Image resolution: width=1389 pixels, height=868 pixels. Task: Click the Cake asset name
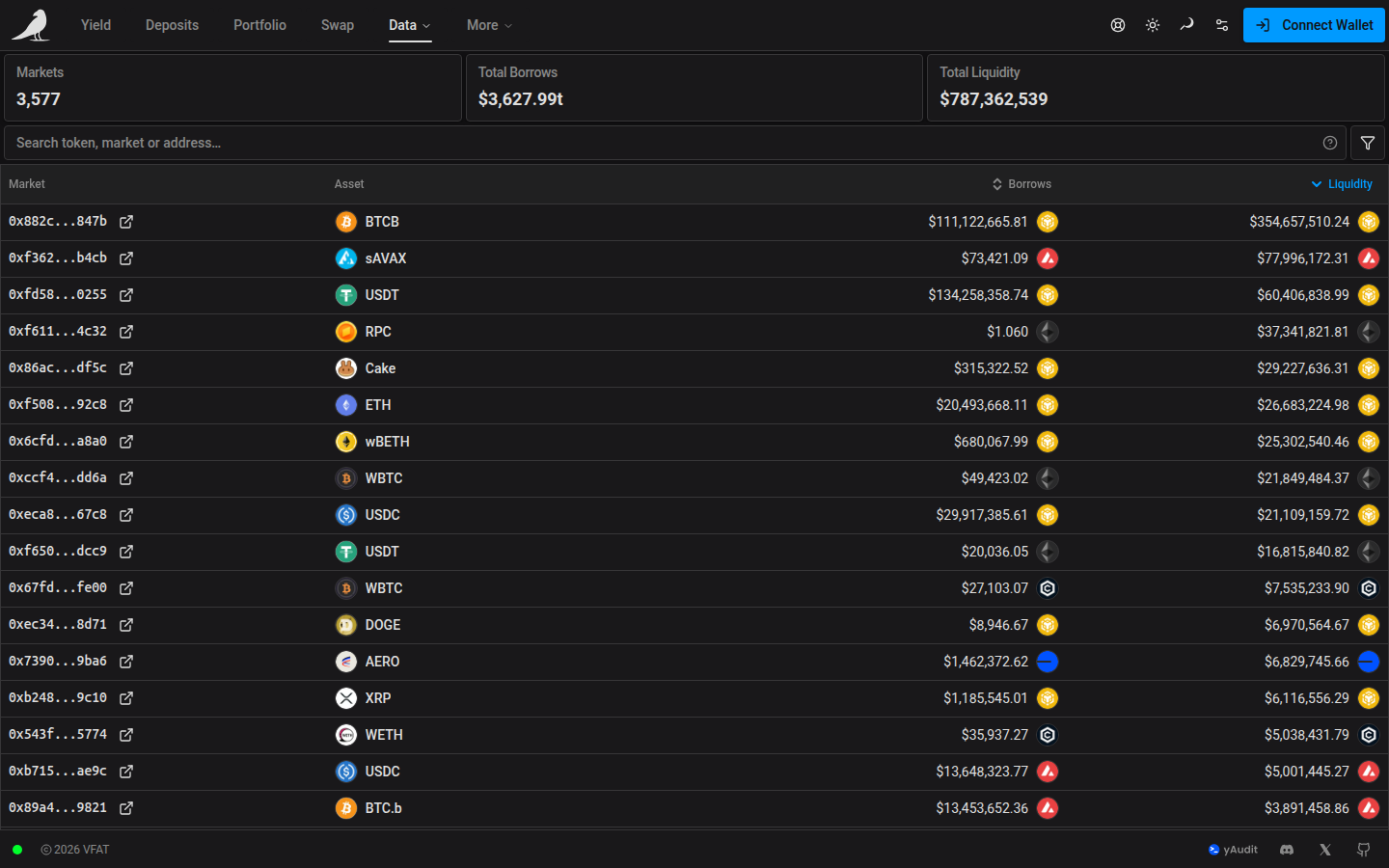pyautogui.click(x=380, y=368)
